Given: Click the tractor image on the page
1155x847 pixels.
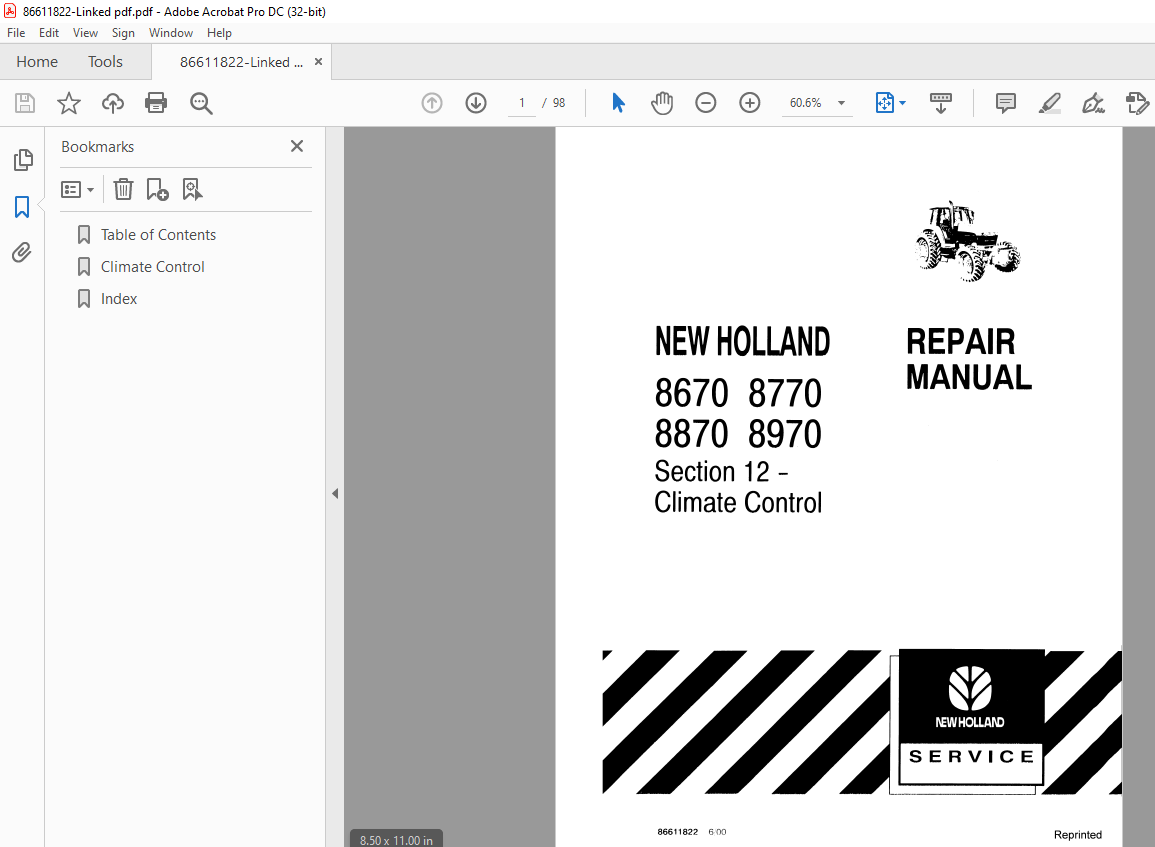Looking at the screenshot, I should tap(967, 241).
